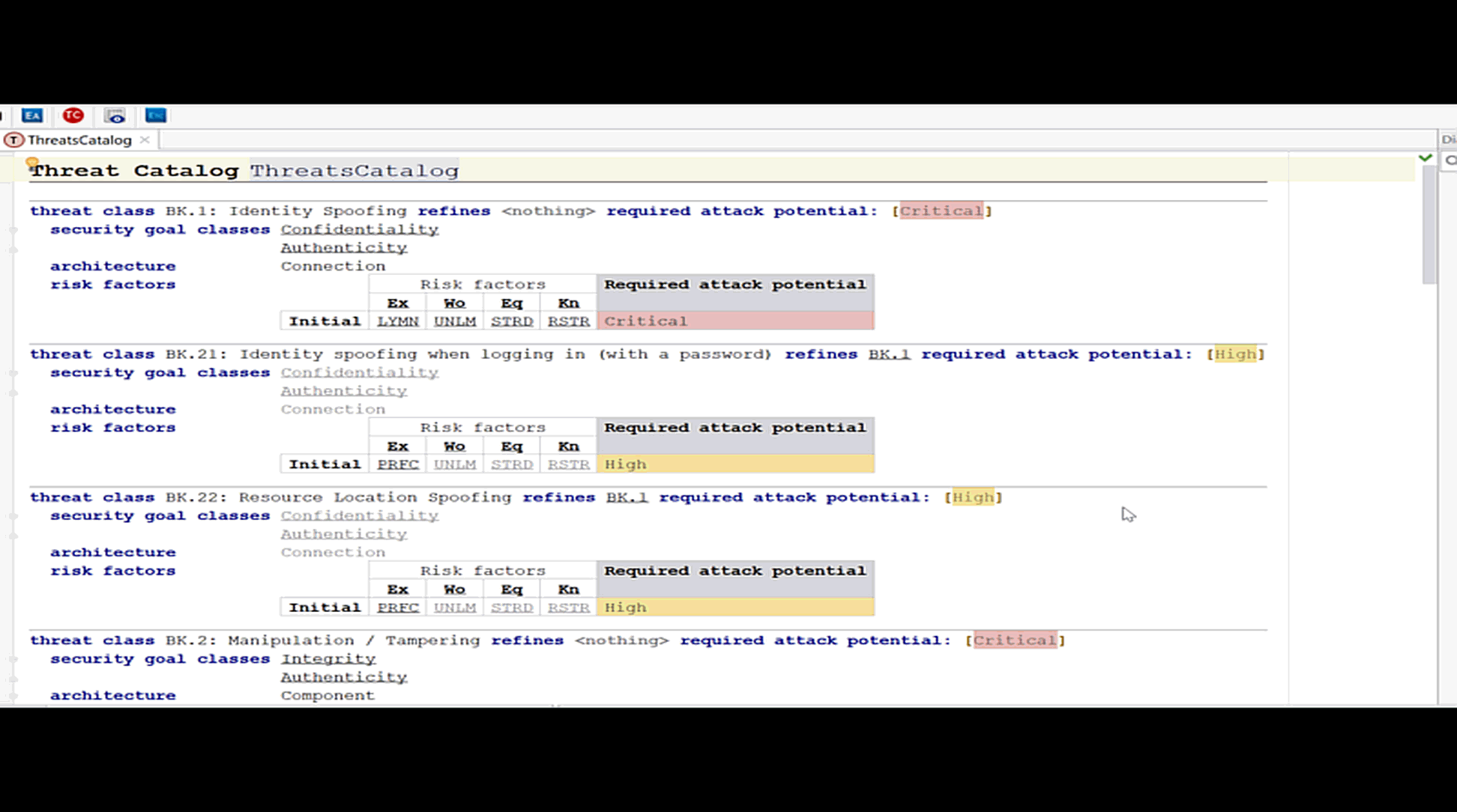Click the LYMN risk factor link under BK.1
The image size is (1457, 812).
pyautogui.click(x=397, y=321)
